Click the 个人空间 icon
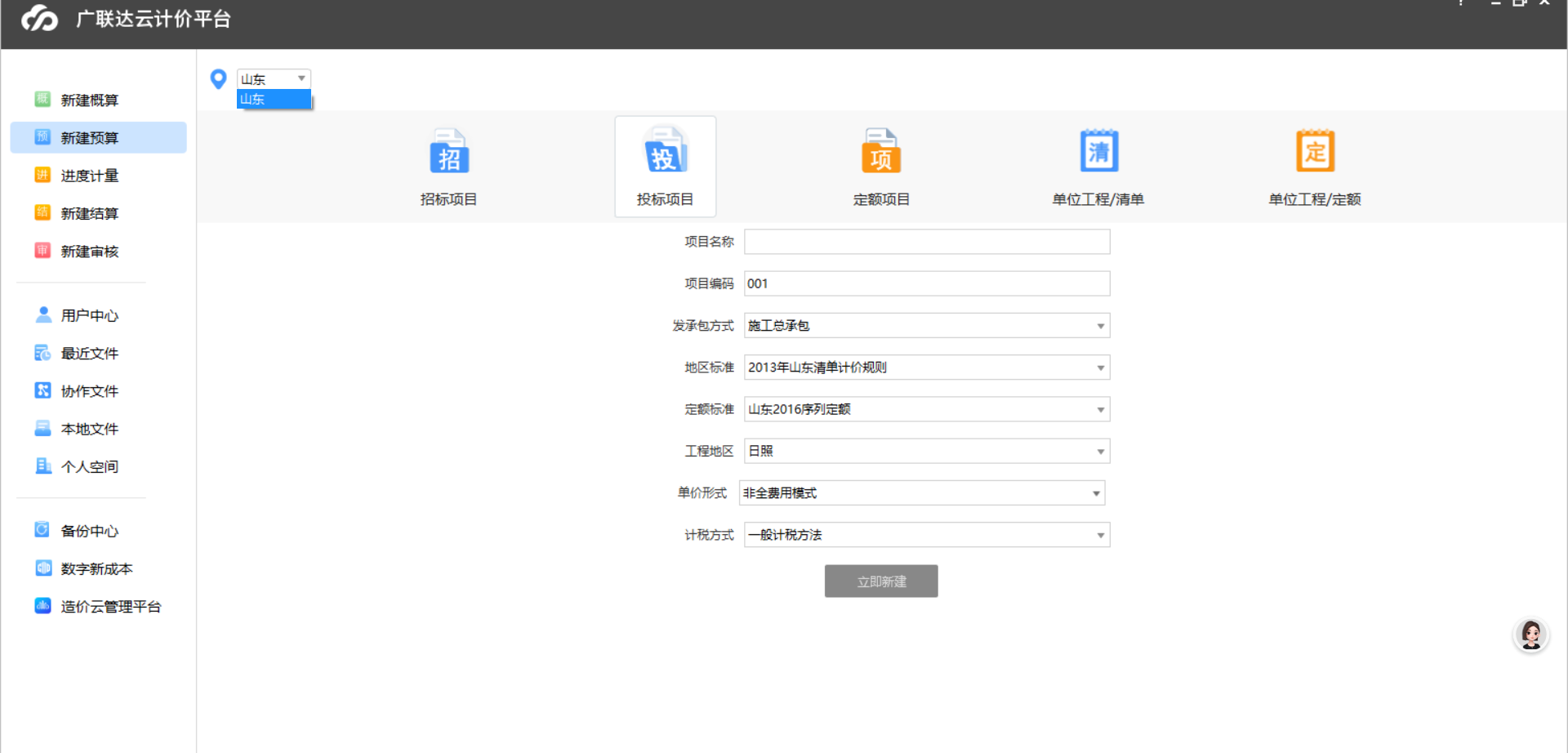 (43, 466)
